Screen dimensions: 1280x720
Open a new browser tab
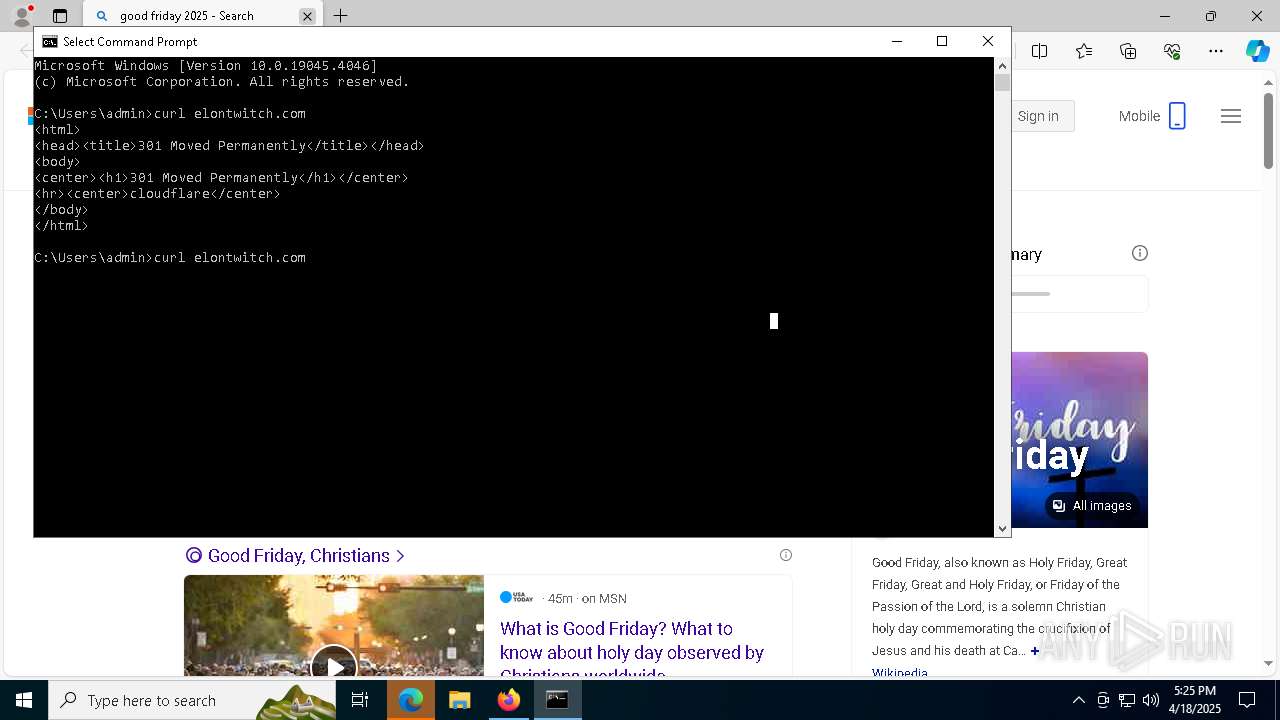[341, 16]
